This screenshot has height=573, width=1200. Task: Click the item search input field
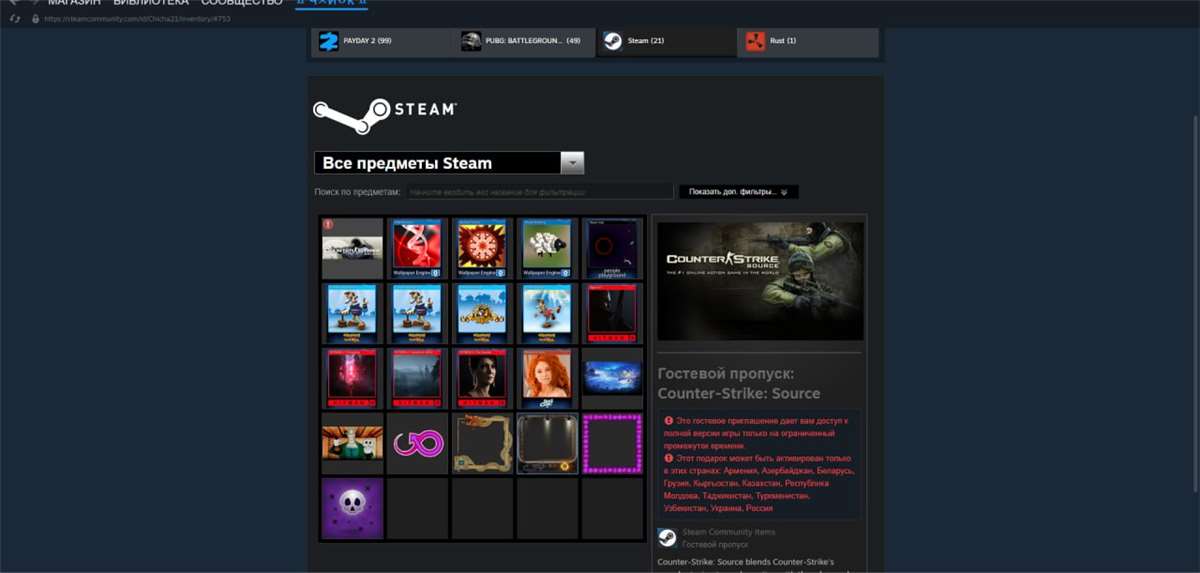[x=540, y=192]
